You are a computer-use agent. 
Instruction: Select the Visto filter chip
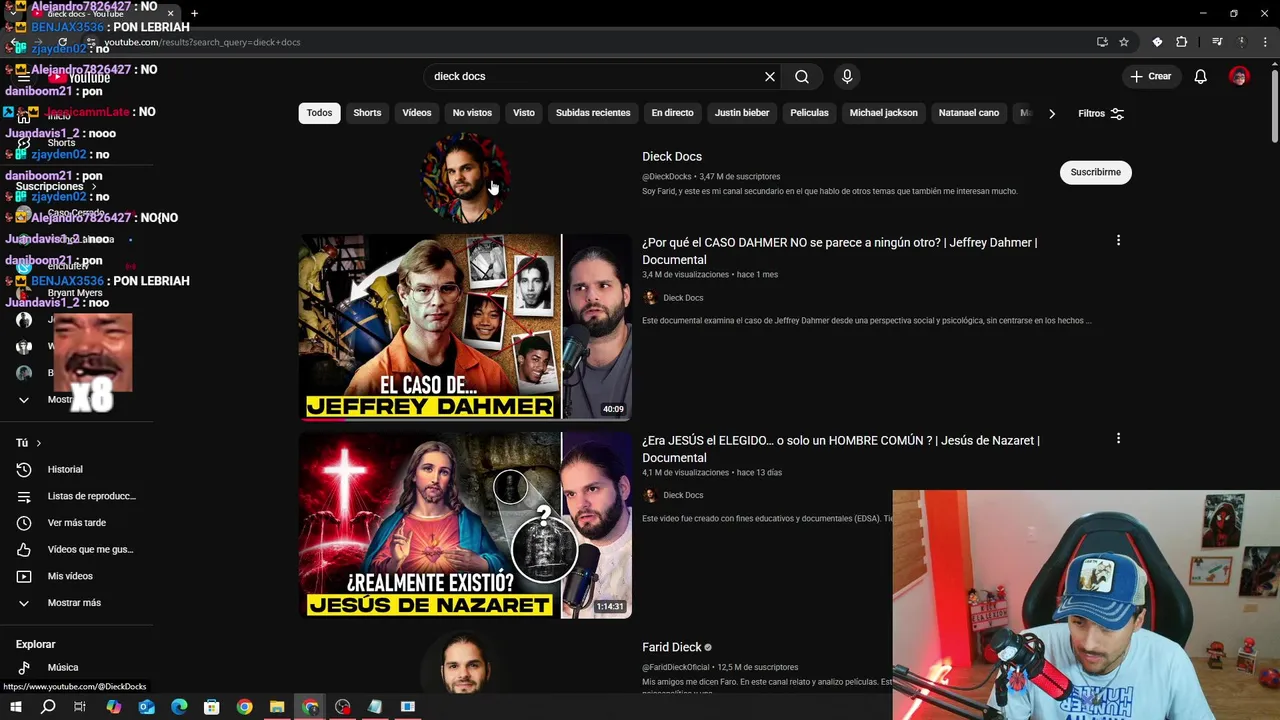point(524,113)
